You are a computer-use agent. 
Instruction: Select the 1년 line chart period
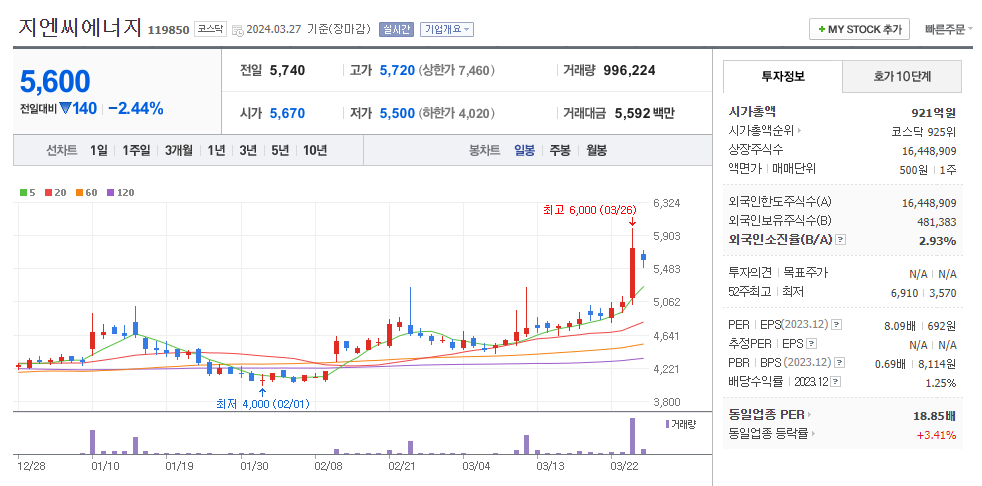[216, 150]
